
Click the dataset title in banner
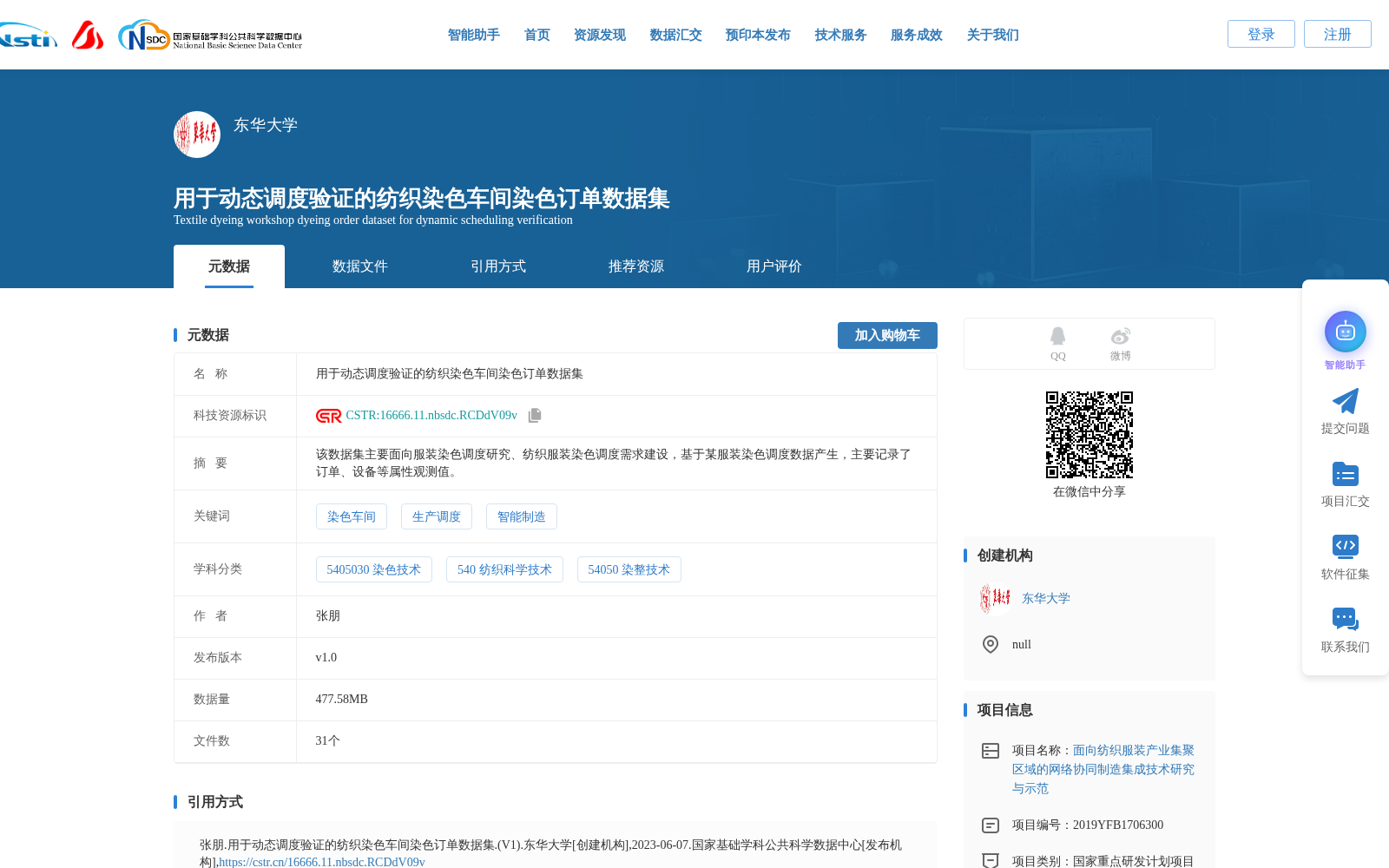[422, 198]
